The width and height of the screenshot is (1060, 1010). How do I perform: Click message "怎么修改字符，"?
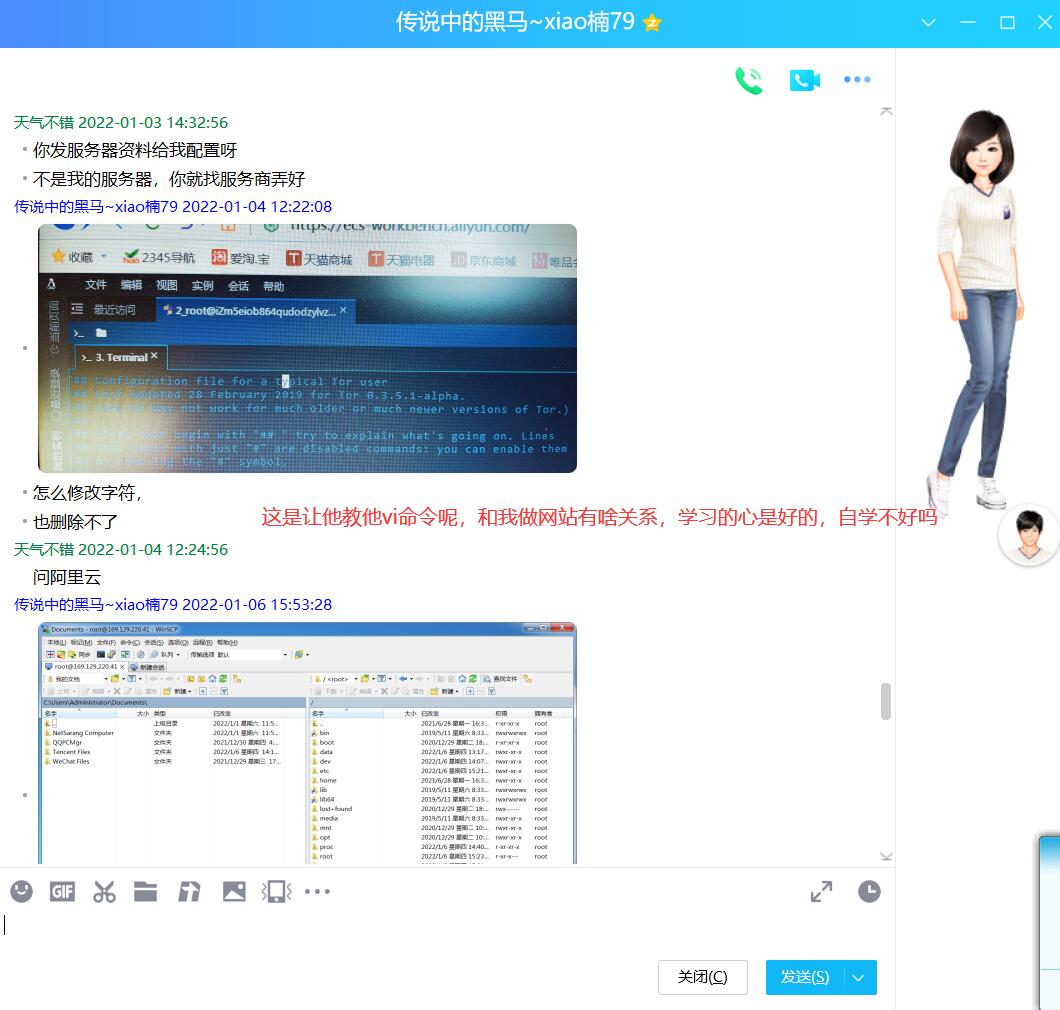point(88,493)
